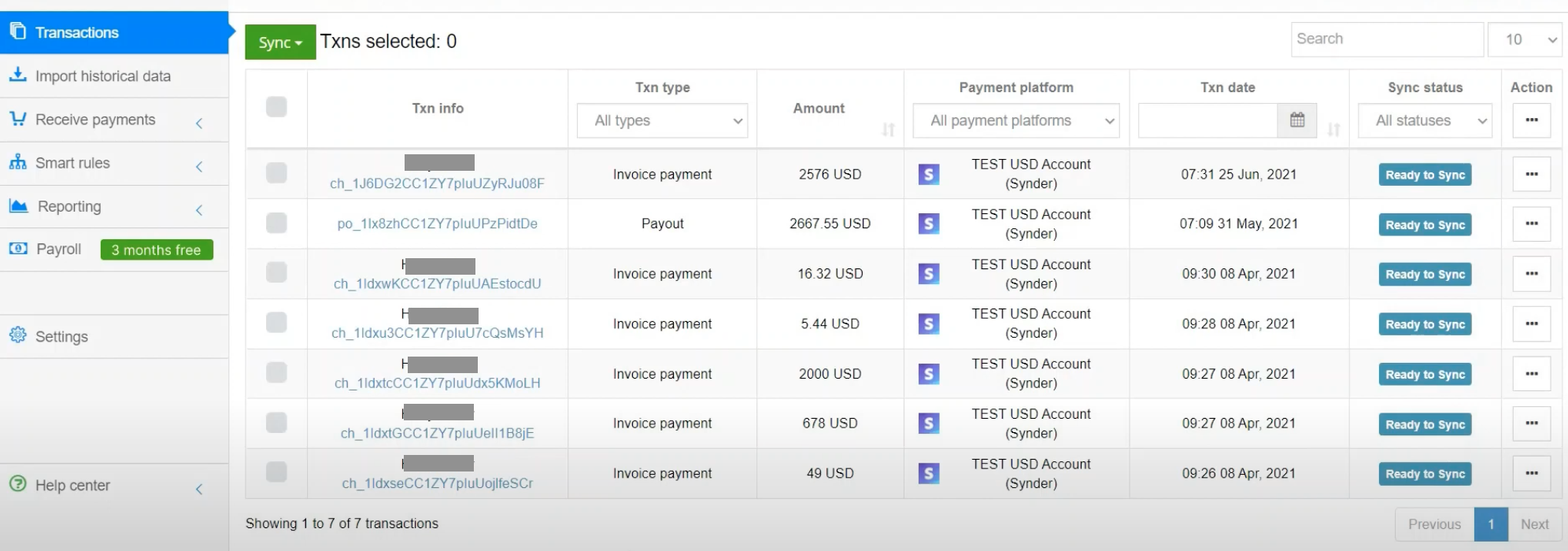Expand the Help center submenu chevron

199,489
